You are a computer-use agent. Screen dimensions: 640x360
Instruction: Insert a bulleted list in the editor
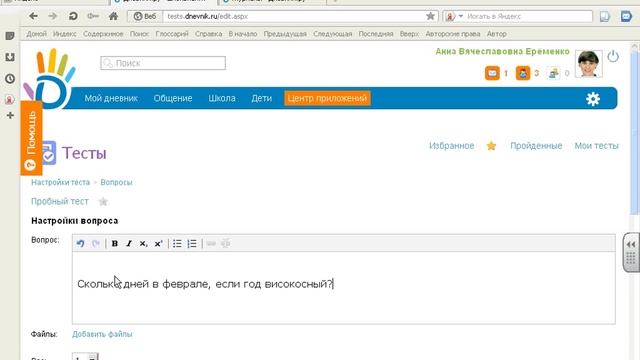(177, 243)
